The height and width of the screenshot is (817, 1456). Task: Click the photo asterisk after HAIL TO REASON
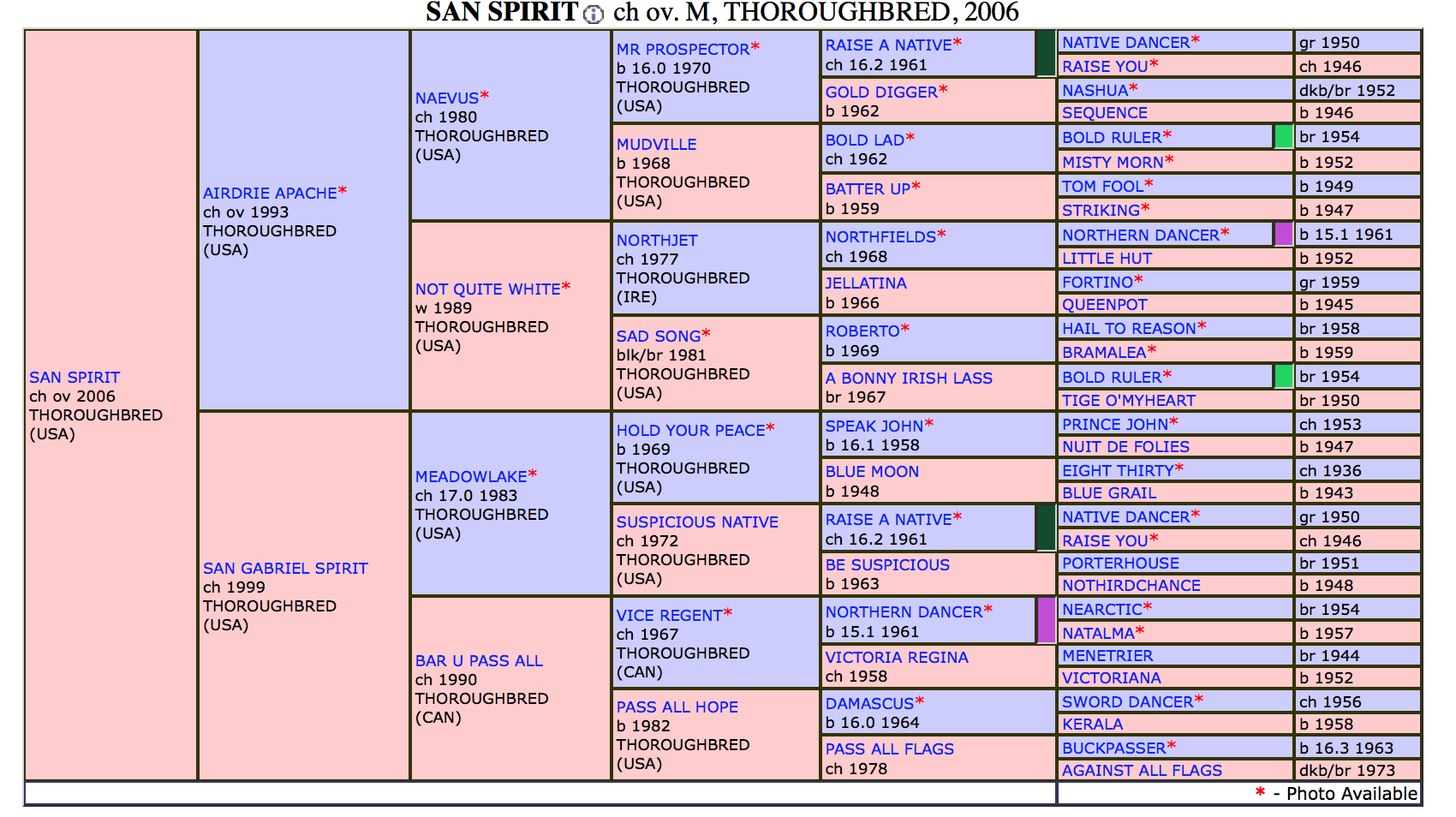pos(1201,325)
